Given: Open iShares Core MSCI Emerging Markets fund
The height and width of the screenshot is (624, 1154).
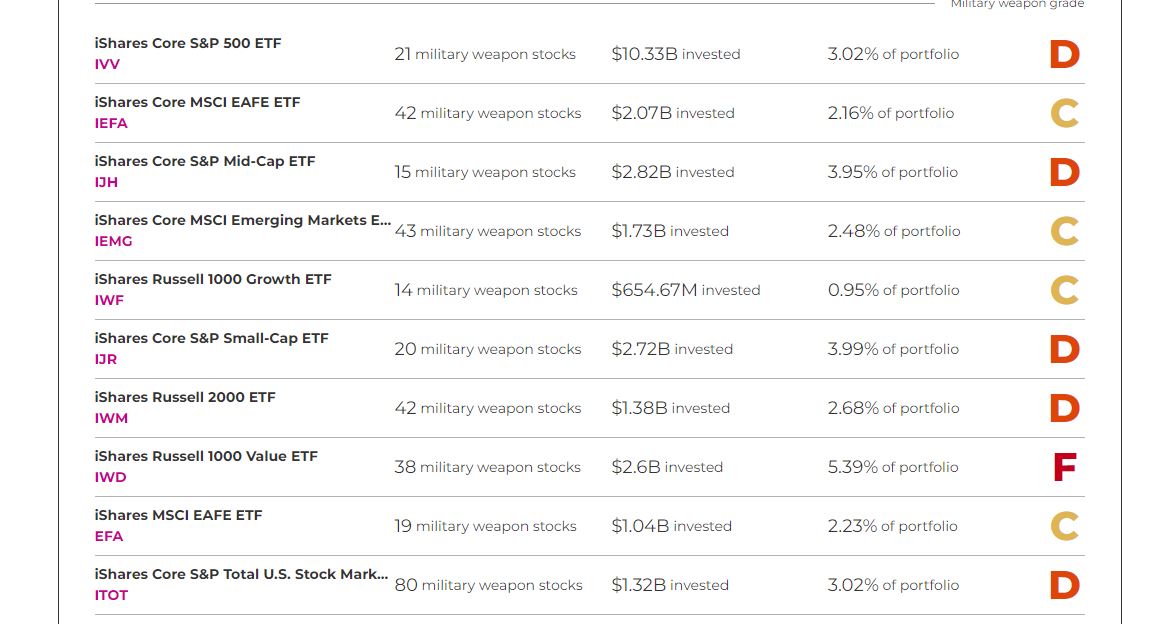Looking at the screenshot, I should [242, 220].
